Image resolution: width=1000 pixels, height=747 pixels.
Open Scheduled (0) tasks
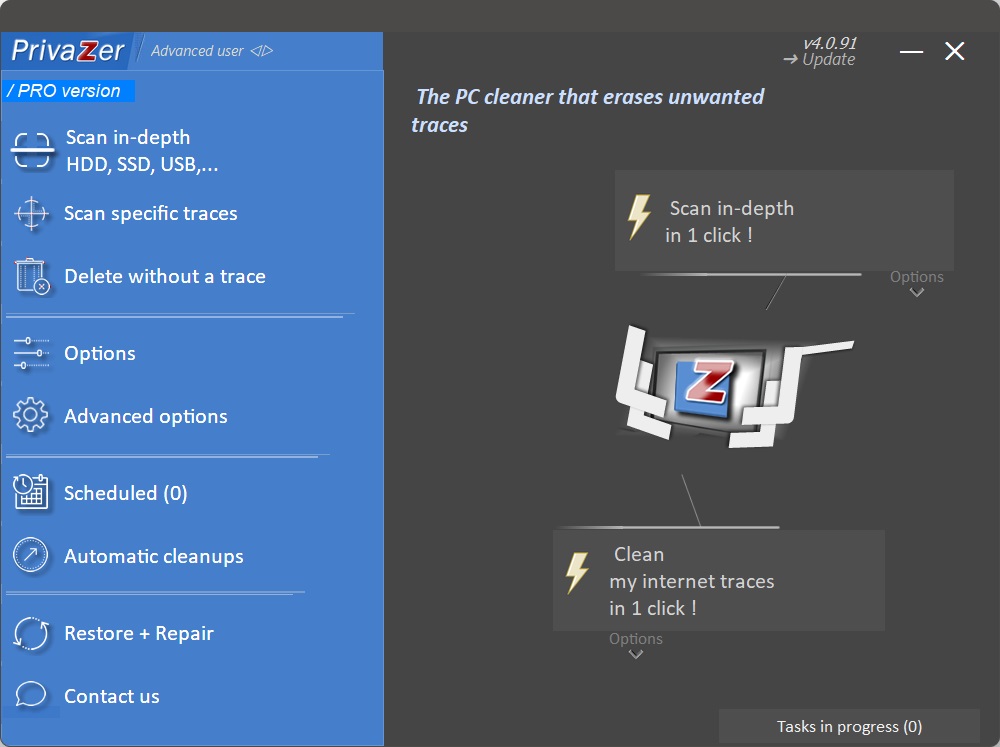tap(126, 493)
